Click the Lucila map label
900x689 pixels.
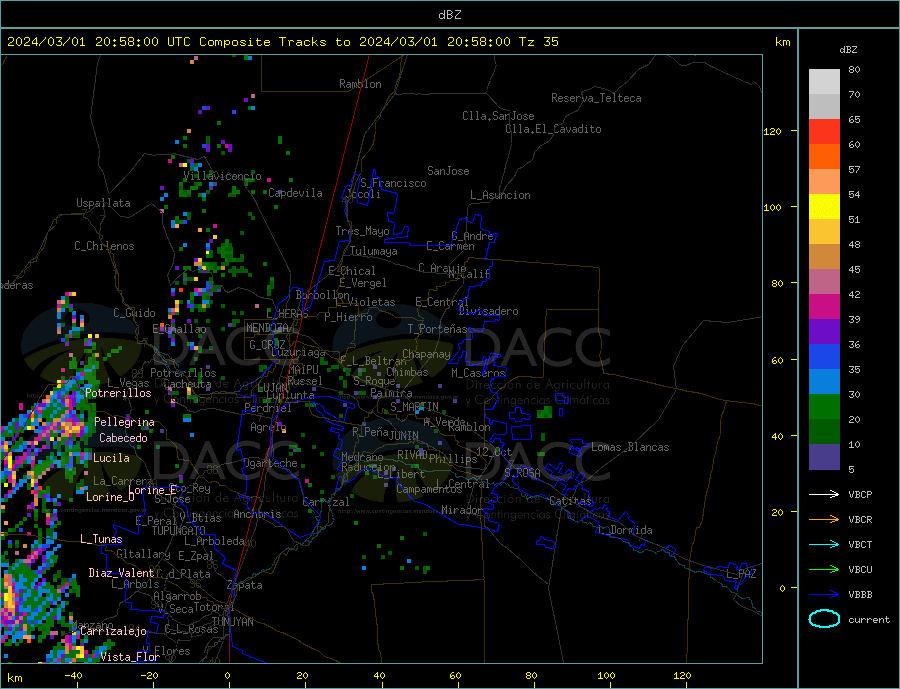(111, 458)
